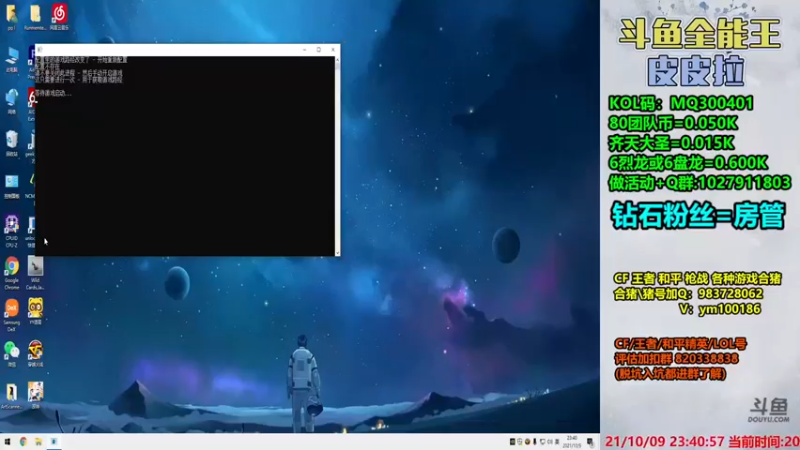This screenshot has height=450, width=800.
Task: Open the This PC desktop icon
Action: pos(12,59)
